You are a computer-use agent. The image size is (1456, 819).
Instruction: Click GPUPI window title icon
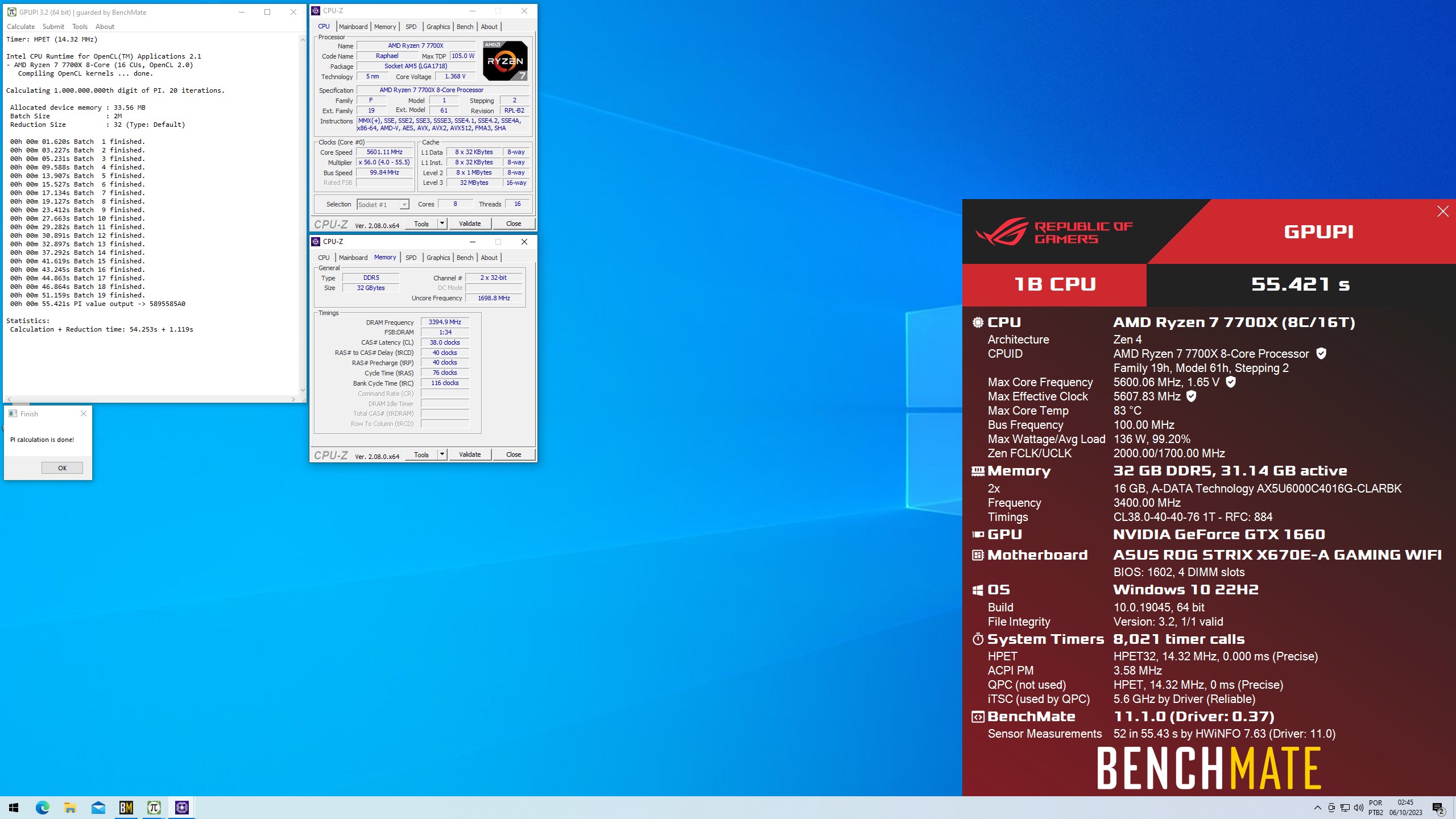point(11,12)
